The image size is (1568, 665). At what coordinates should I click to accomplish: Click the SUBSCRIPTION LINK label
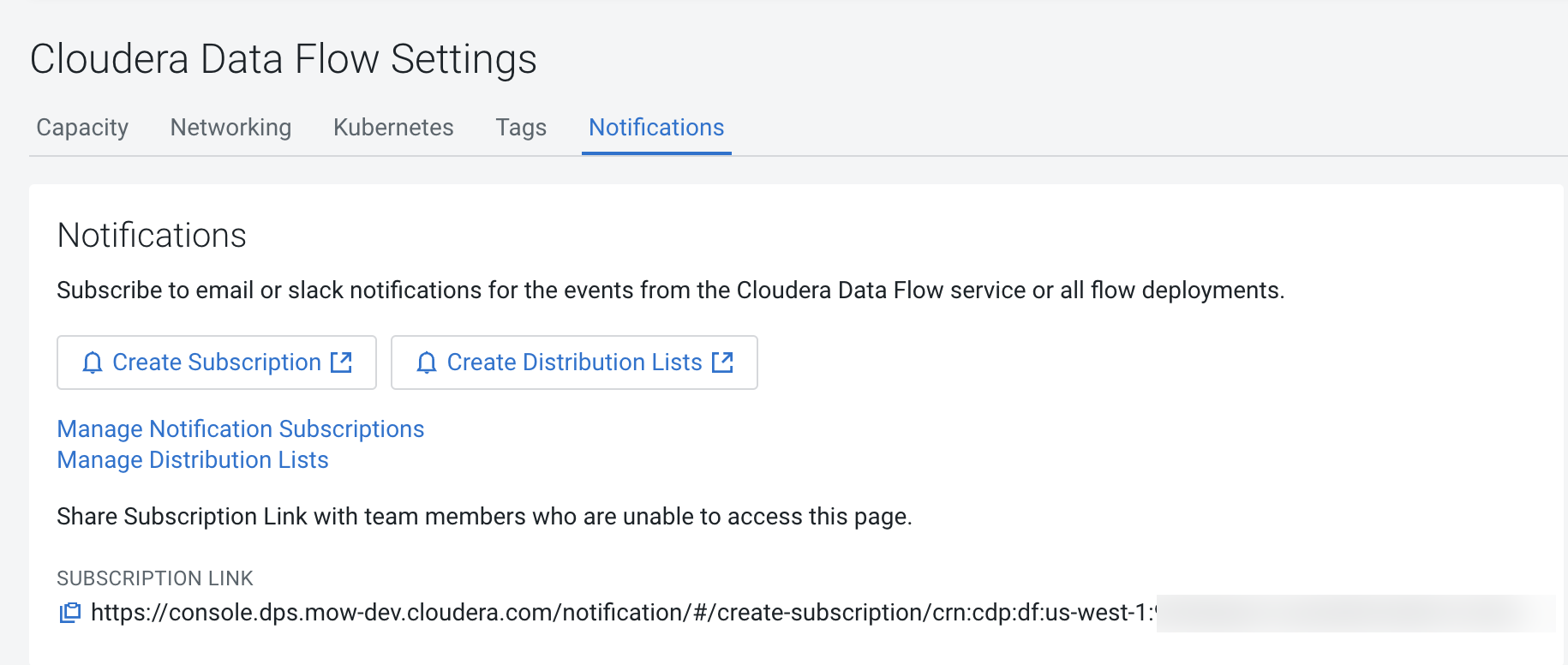click(155, 578)
